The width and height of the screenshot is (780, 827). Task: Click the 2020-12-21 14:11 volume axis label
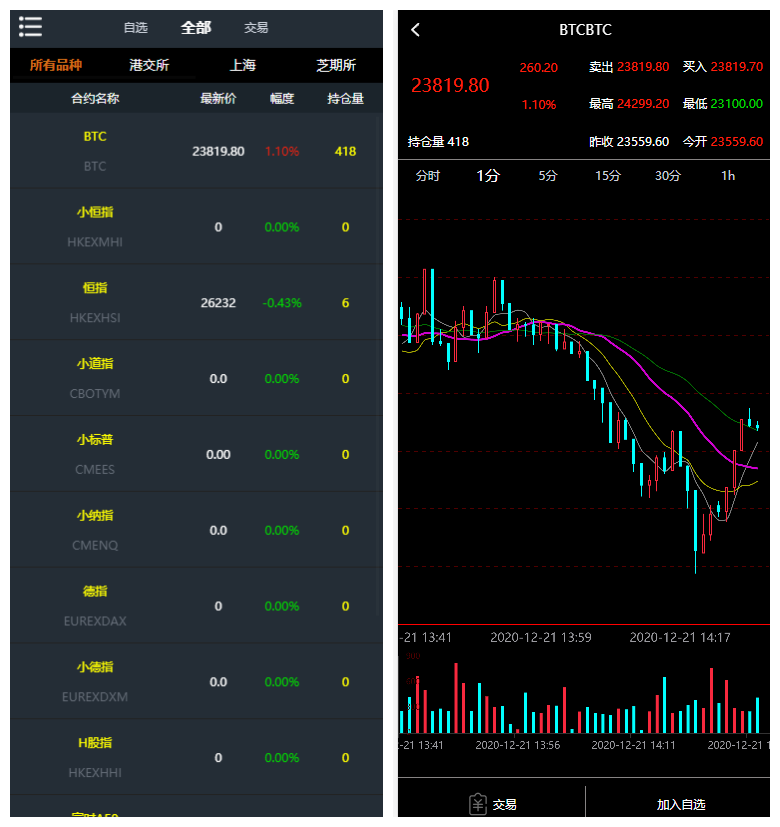(633, 745)
